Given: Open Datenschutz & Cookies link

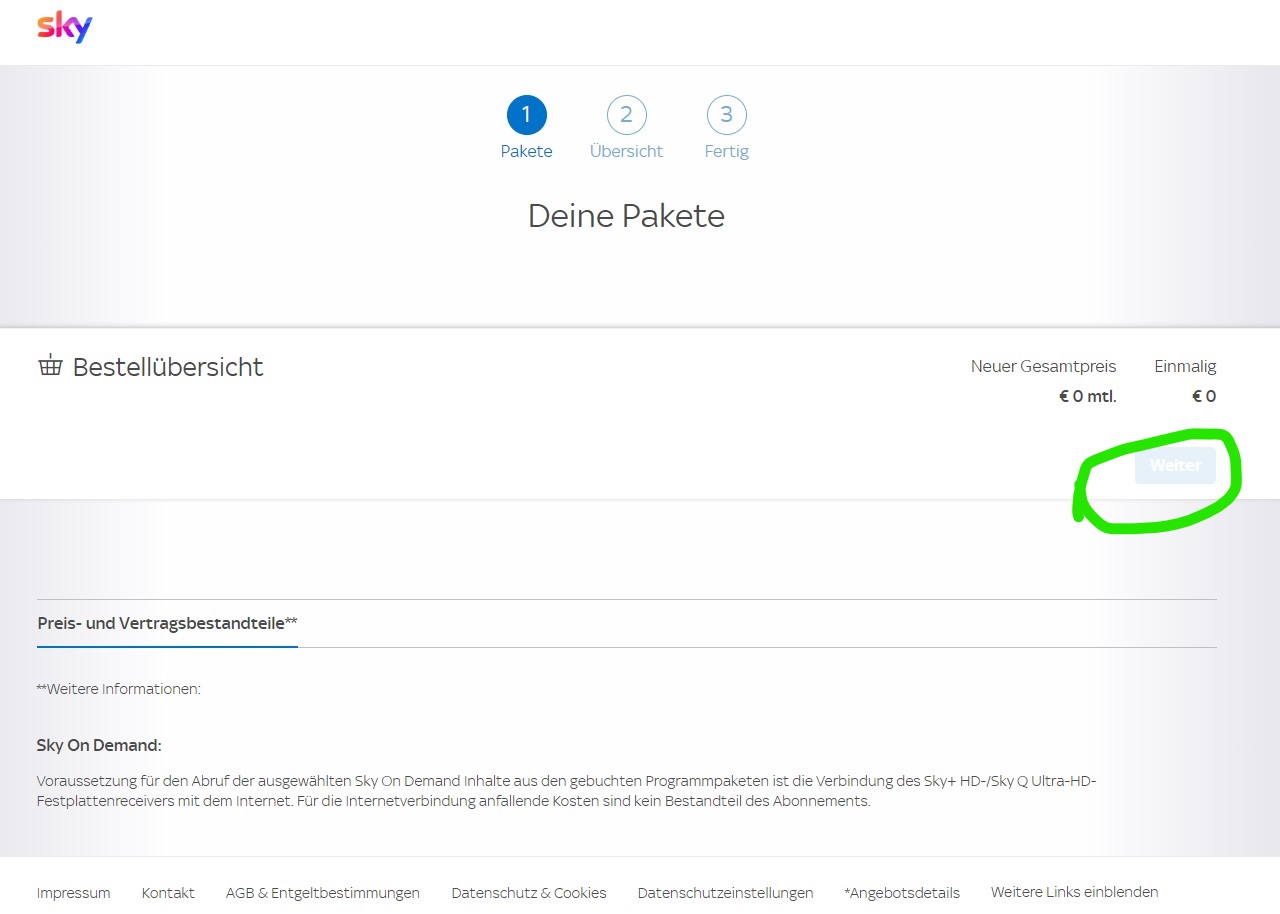Looking at the screenshot, I should pyautogui.click(x=529, y=893).
